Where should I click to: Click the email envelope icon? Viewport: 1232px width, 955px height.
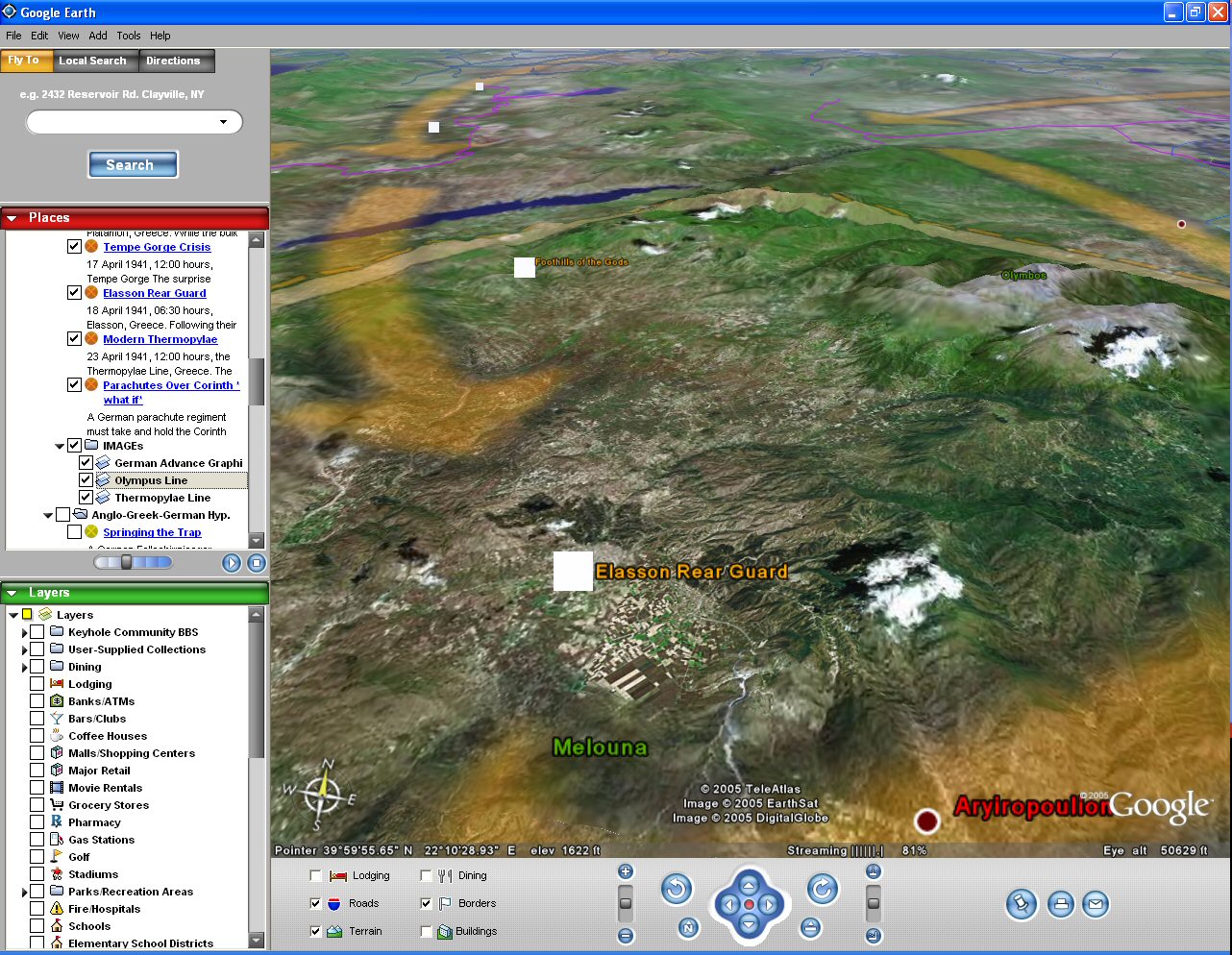pyautogui.click(x=1096, y=904)
